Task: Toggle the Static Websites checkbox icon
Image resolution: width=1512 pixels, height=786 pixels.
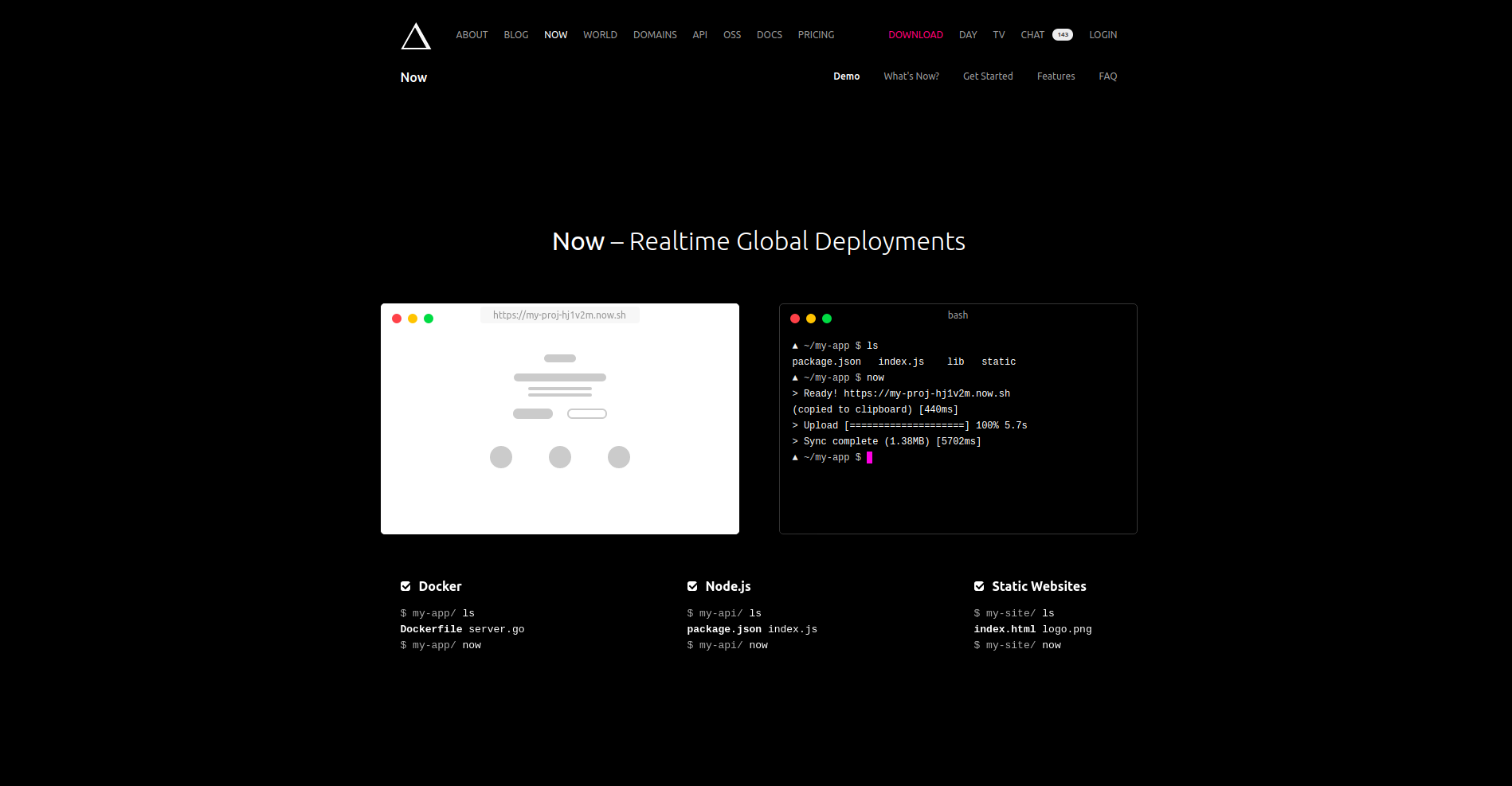Action: (979, 587)
